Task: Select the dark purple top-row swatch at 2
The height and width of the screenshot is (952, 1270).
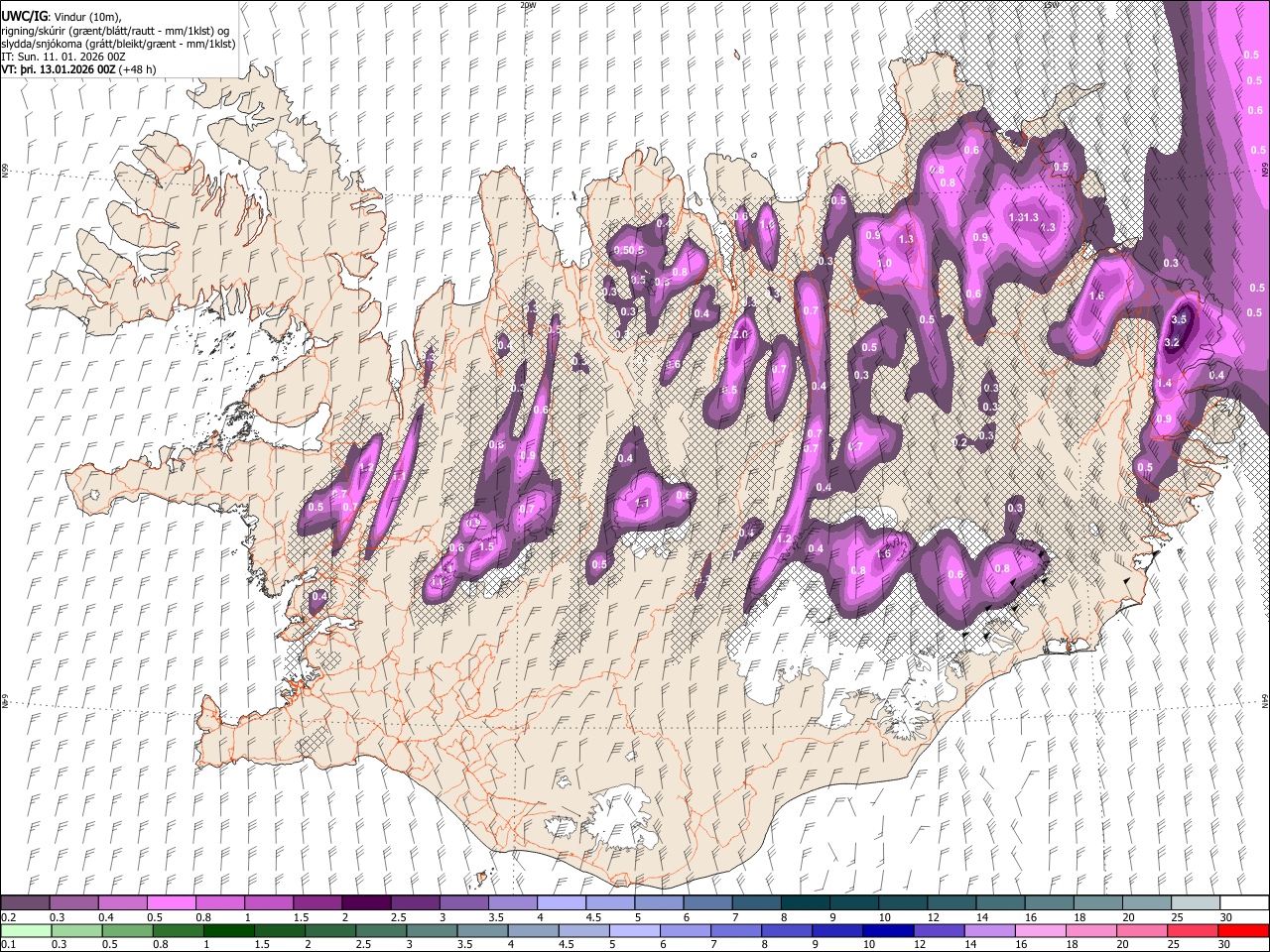Action: coord(365,903)
